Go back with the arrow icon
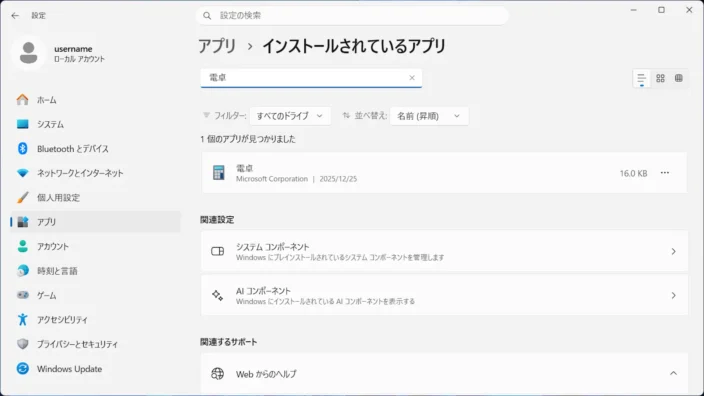704x396 pixels. 15,16
